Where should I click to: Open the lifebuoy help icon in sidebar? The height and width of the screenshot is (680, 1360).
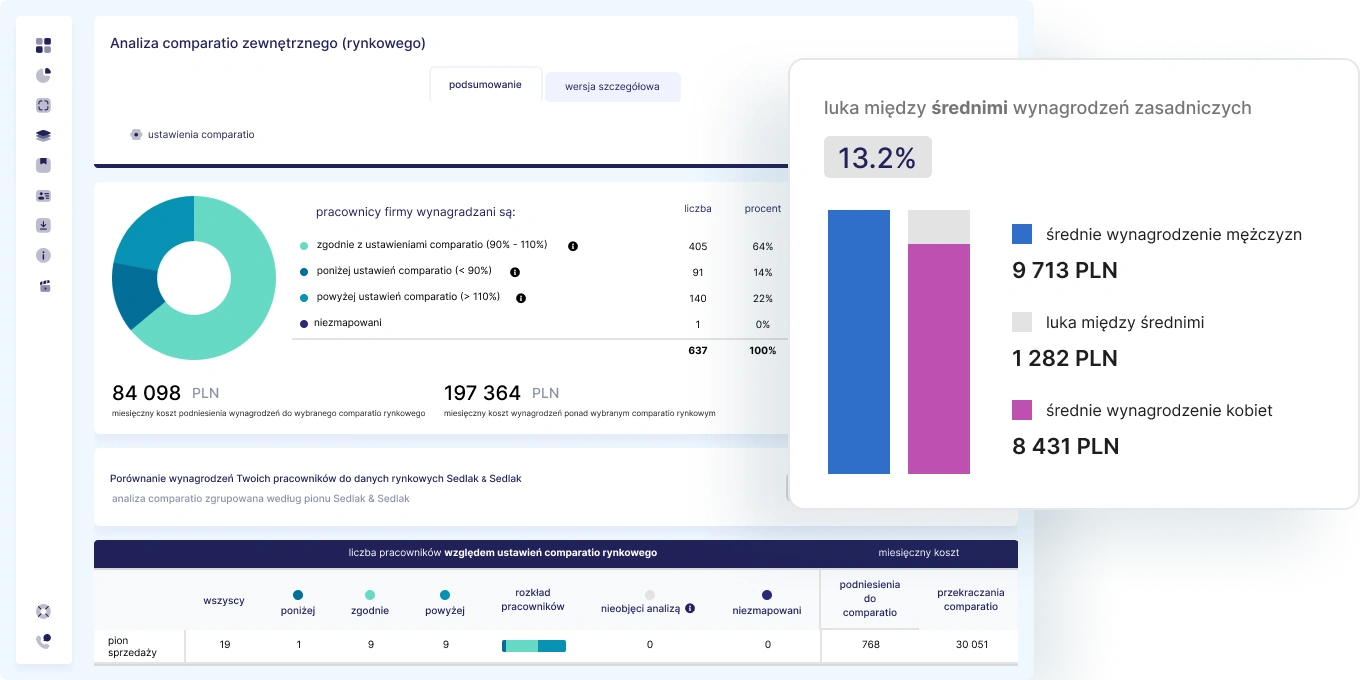43,611
